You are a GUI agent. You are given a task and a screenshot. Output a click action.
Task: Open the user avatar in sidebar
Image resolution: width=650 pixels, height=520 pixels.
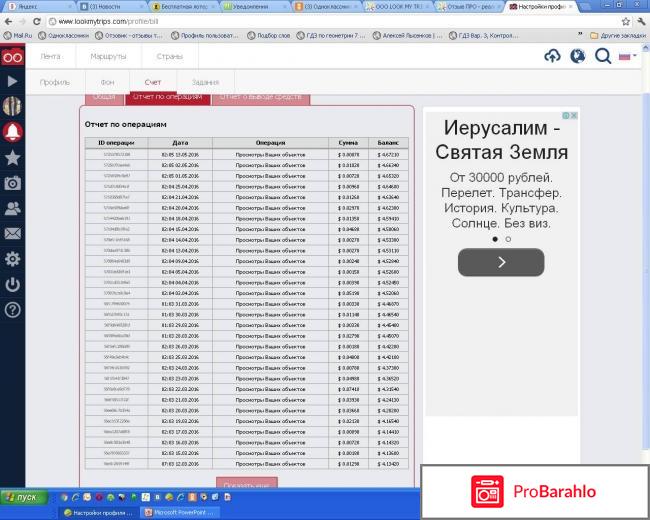(12, 106)
